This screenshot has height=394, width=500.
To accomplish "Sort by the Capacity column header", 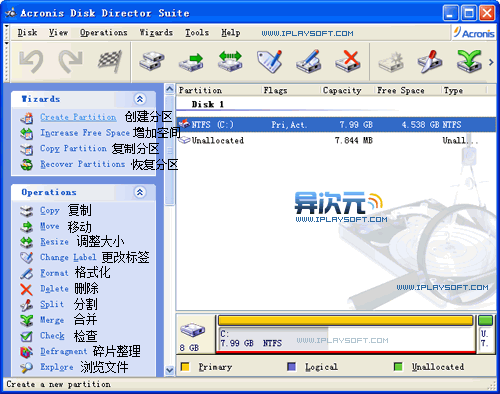I will (347, 90).
